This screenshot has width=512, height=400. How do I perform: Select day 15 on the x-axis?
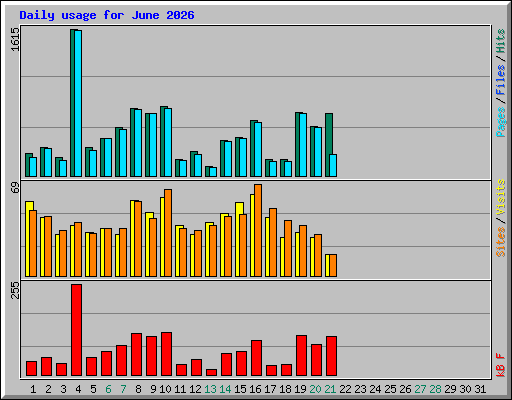coord(240,389)
